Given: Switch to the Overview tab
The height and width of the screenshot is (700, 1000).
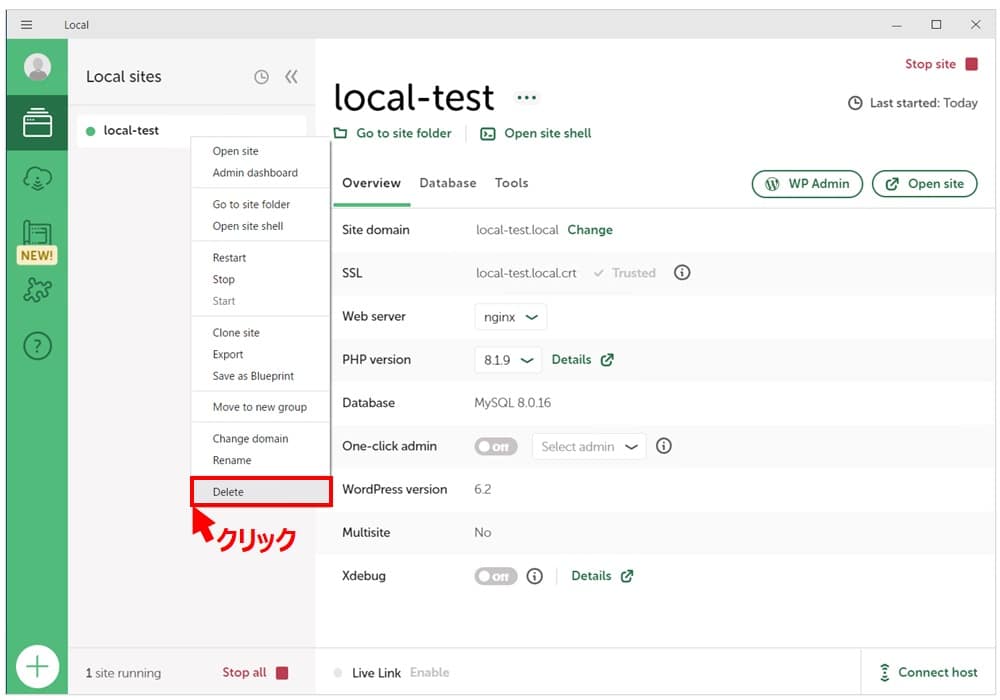Looking at the screenshot, I should [x=371, y=184].
